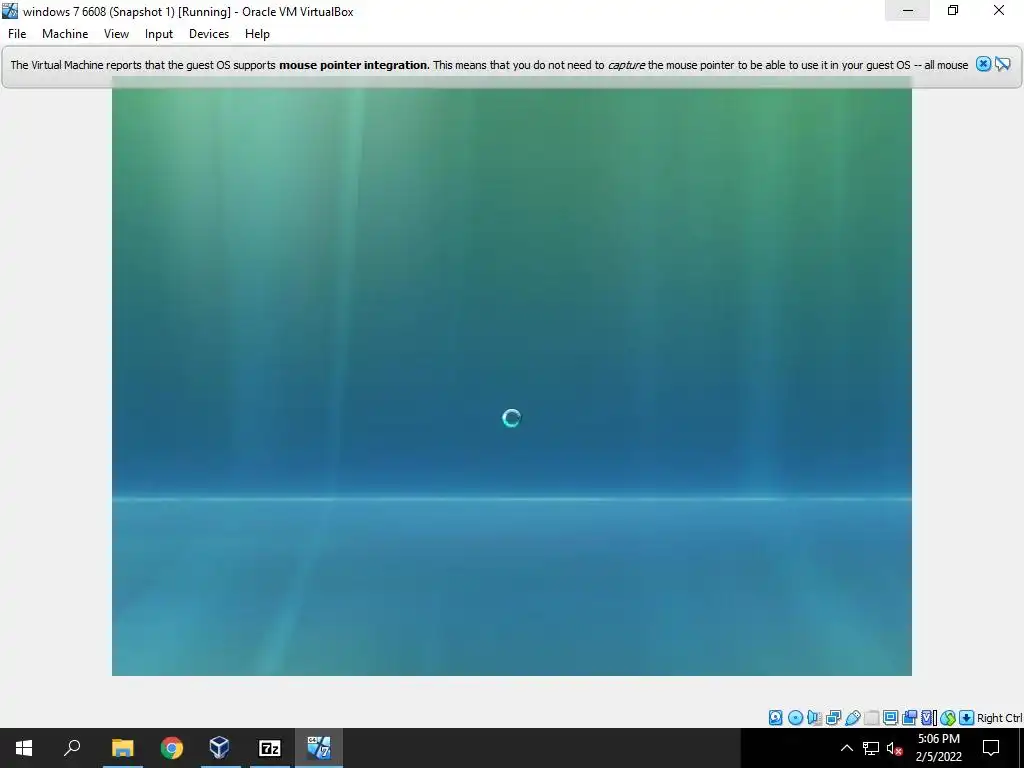Click the CPU virtualization indicator
Viewport: 1024px width, 768px height.
(928, 718)
